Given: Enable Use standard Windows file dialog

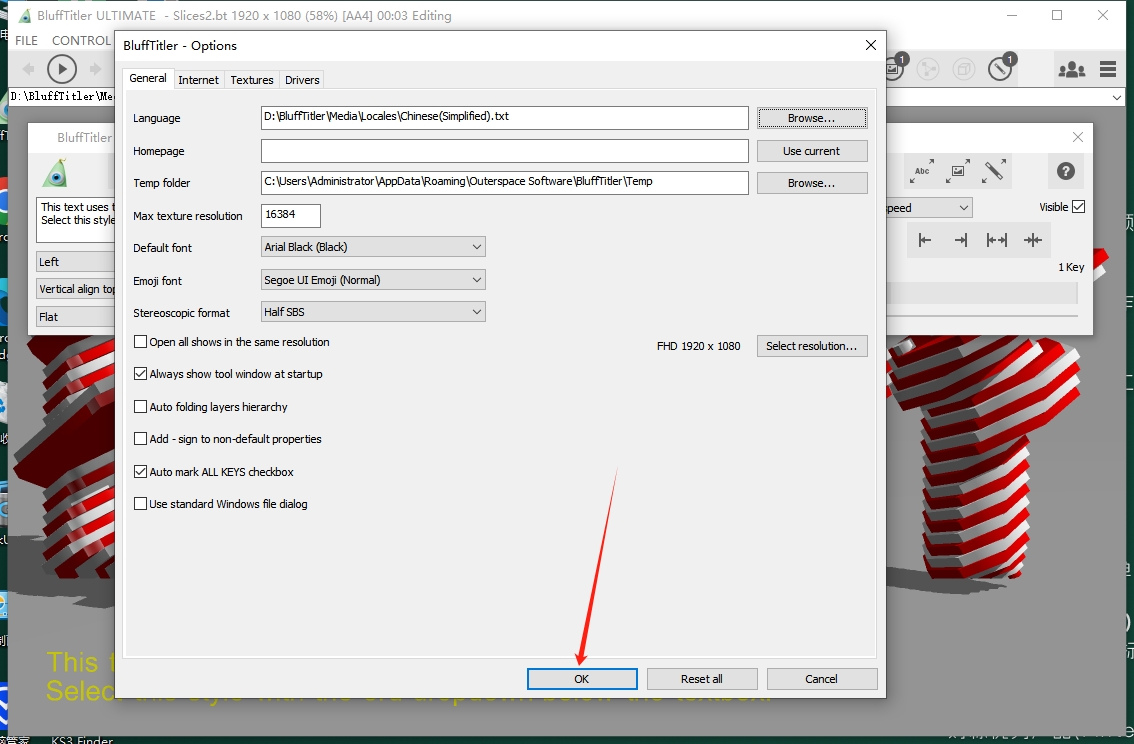Looking at the screenshot, I should (x=140, y=504).
